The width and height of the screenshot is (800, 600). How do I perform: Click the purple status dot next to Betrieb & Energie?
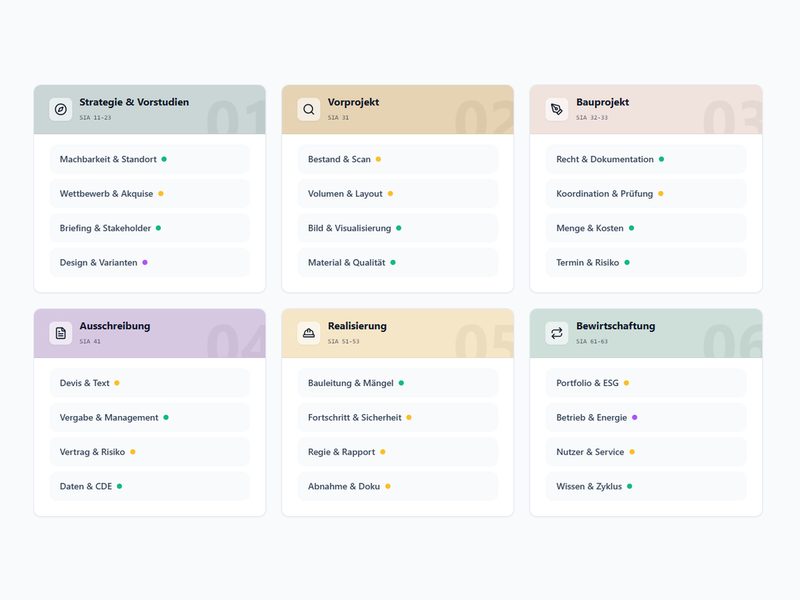pyautogui.click(x=635, y=417)
